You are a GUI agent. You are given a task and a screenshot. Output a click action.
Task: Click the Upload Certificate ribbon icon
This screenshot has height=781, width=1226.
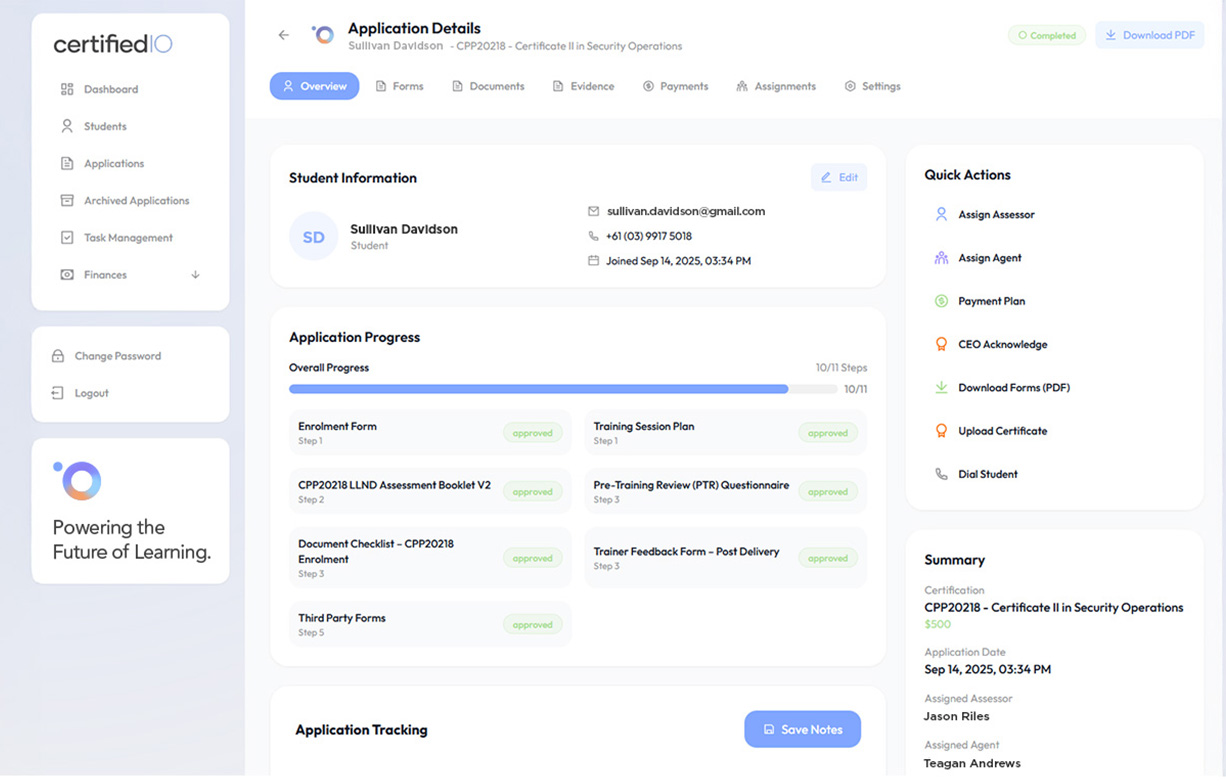941,431
